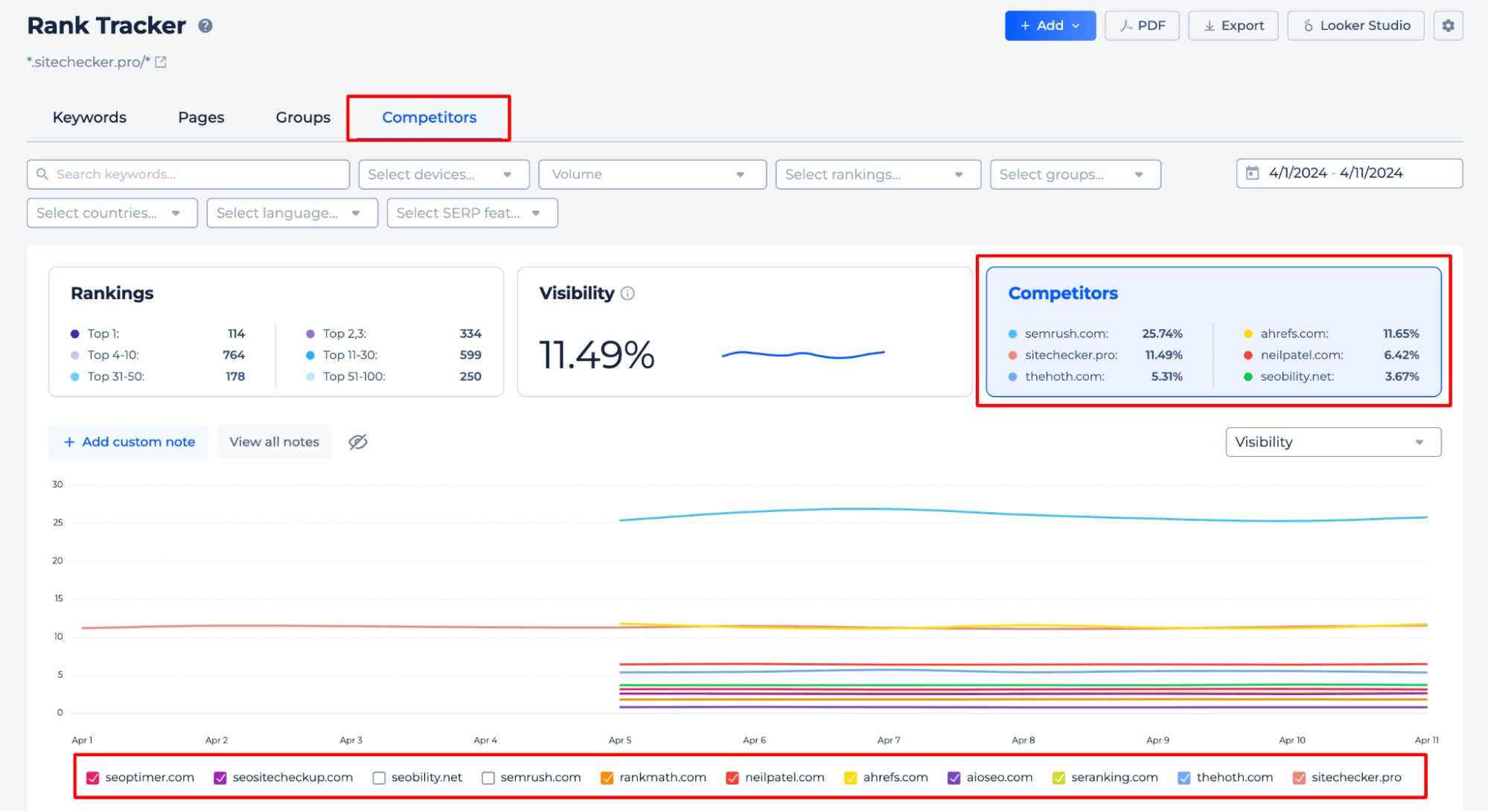Viewport: 1488px width, 812px height.
Task: Click the thehoth.com 5.31% value
Action: click(x=1166, y=377)
